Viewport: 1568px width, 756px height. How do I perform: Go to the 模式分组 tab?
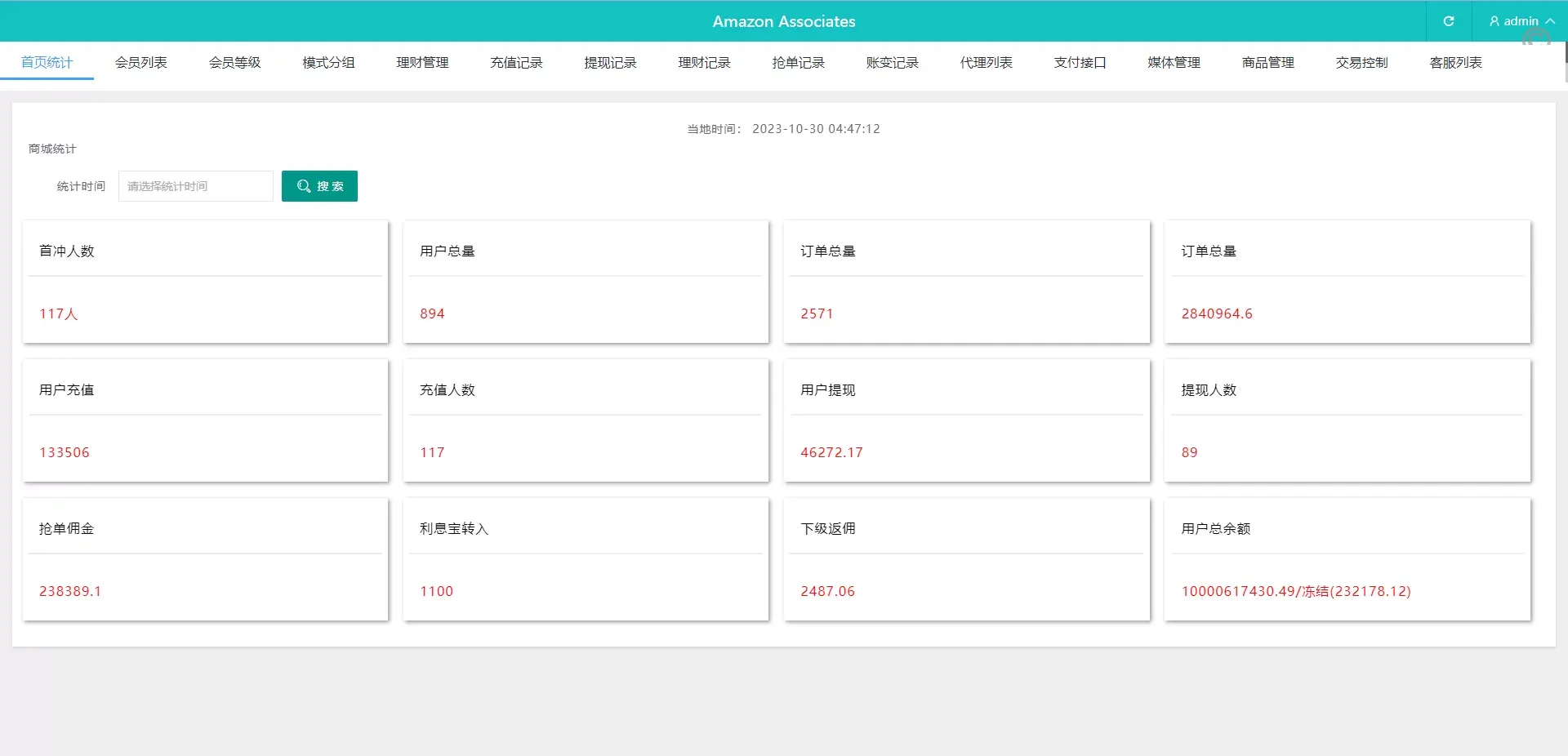329,63
